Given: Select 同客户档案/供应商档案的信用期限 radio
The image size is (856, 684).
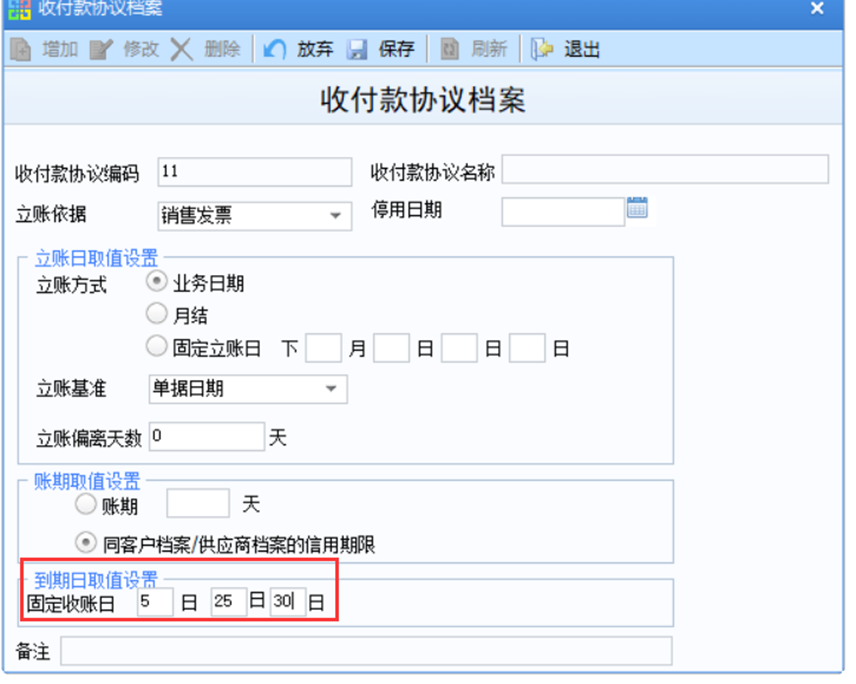Looking at the screenshot, I should pyautogui.click(x=86, y=543).
